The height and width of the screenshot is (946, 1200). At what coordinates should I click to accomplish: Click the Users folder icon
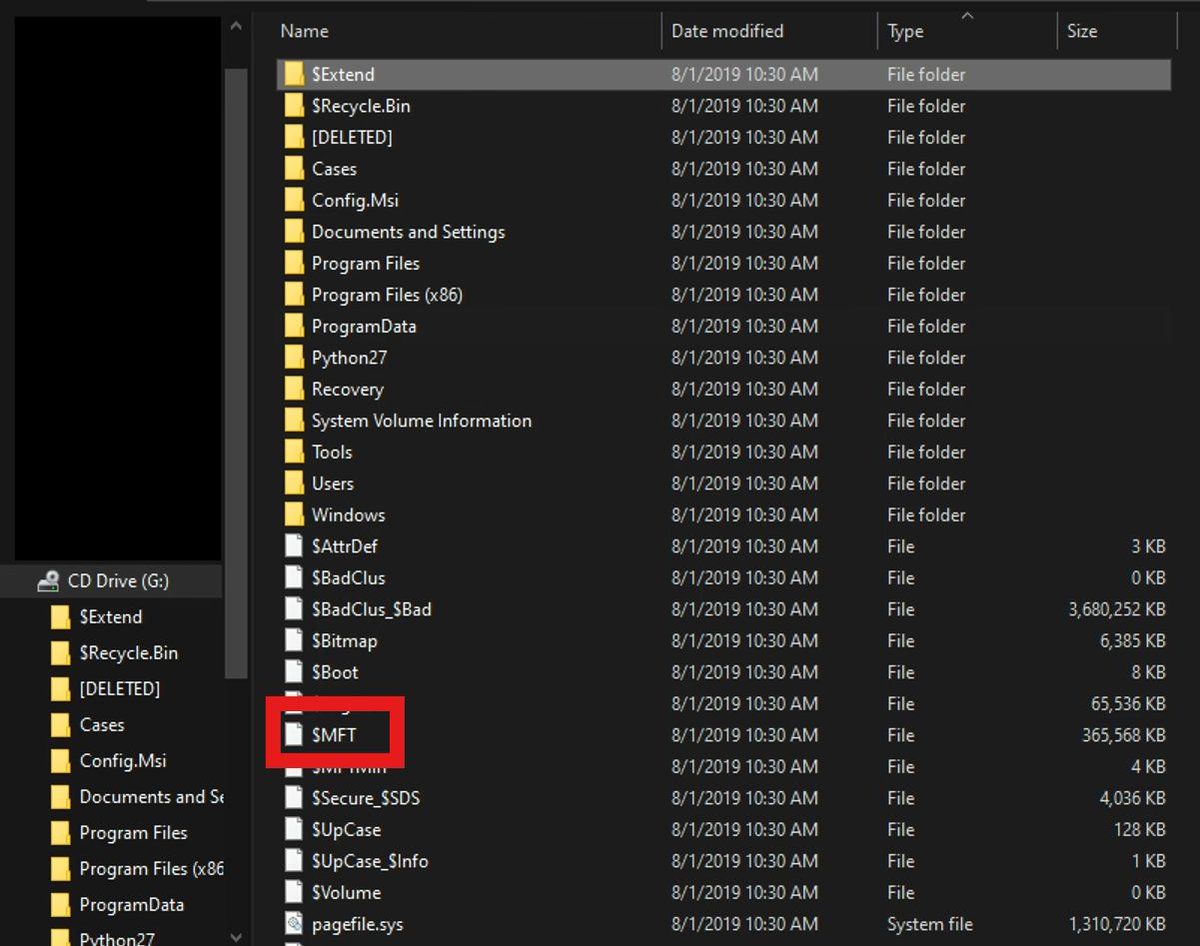click(x=293, y=484)
